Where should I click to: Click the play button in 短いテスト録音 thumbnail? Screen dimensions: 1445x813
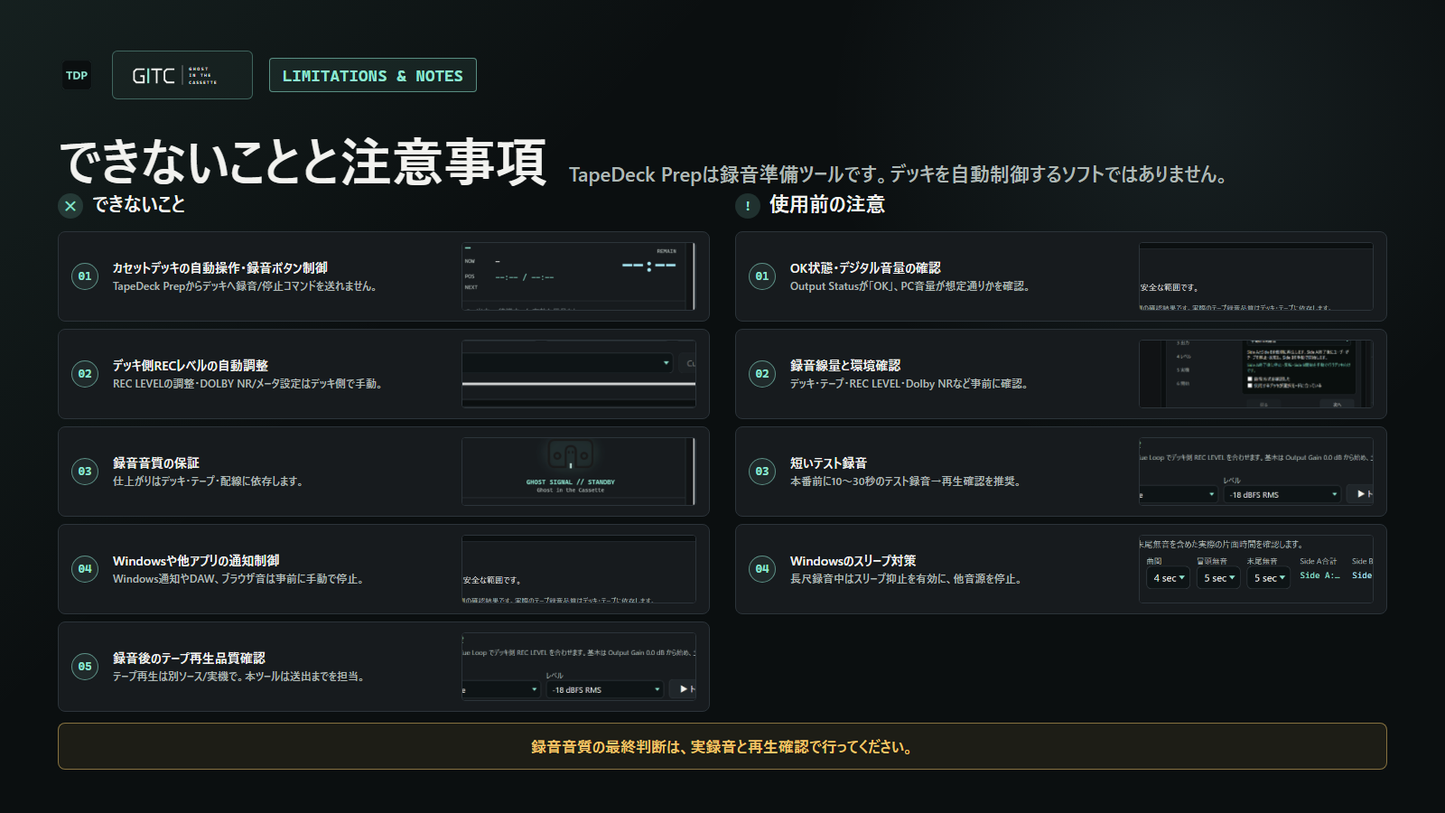(x=1360, y=494)
